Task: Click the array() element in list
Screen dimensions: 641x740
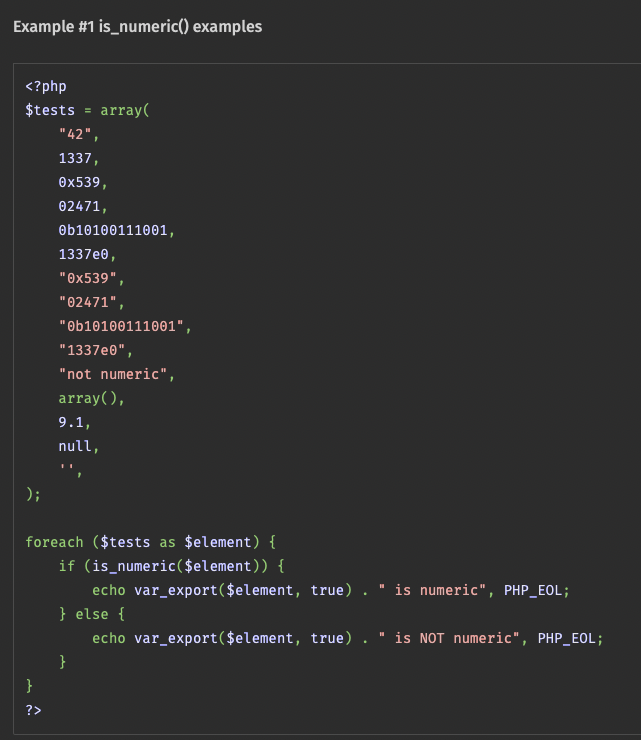Action: (x=88, y=398)
